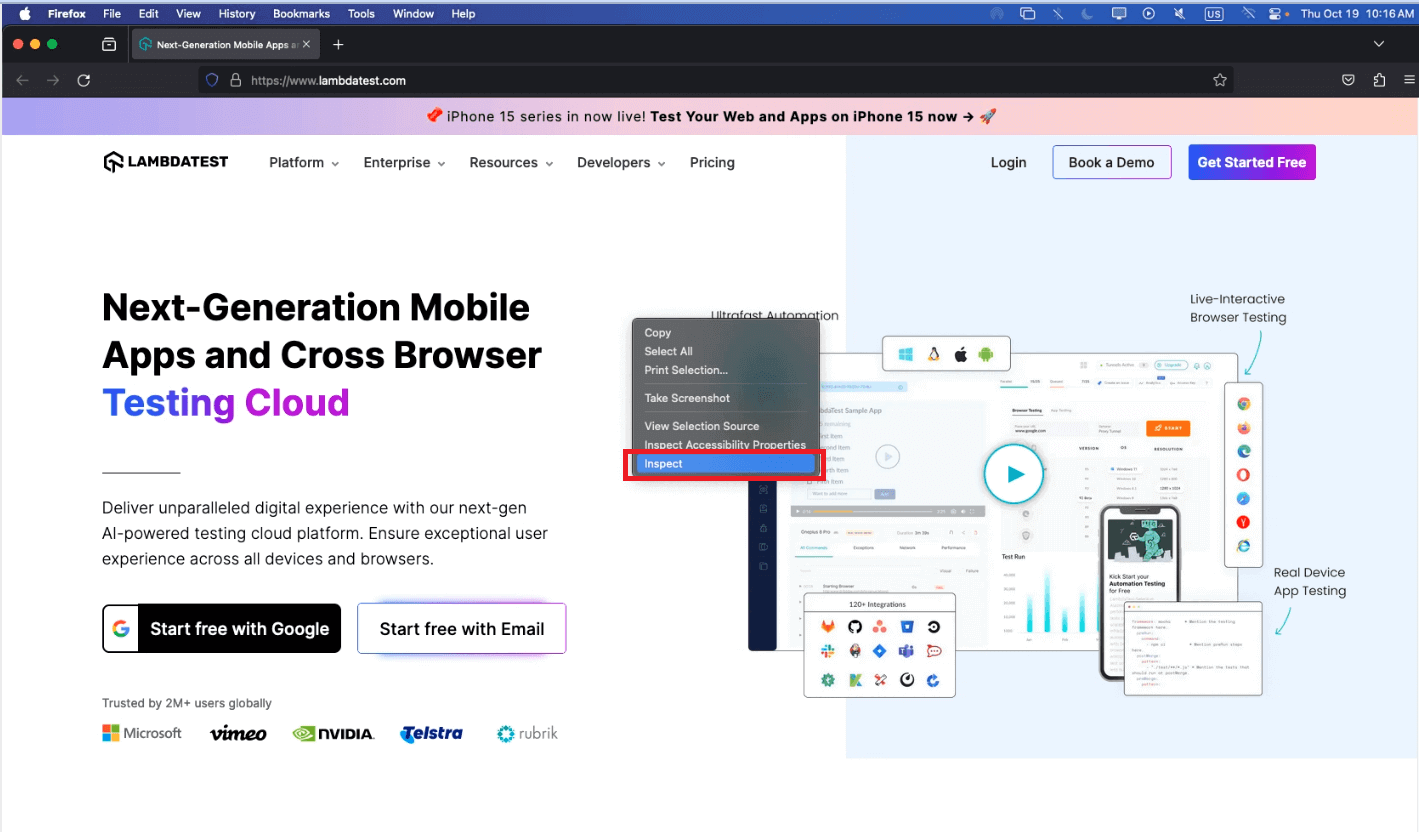
Task: Click the Firefox reload page icon
Action: click(x=84, y=81)
